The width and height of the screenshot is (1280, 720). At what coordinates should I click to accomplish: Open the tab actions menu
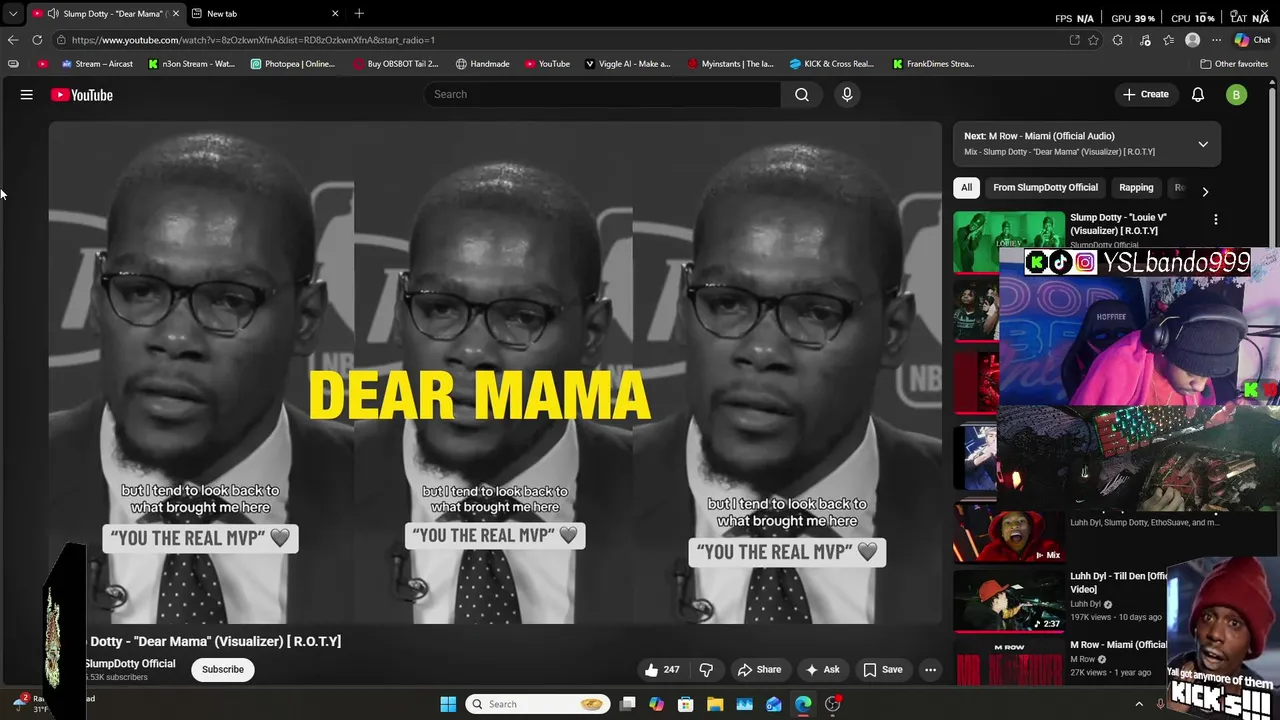[13, 14]
